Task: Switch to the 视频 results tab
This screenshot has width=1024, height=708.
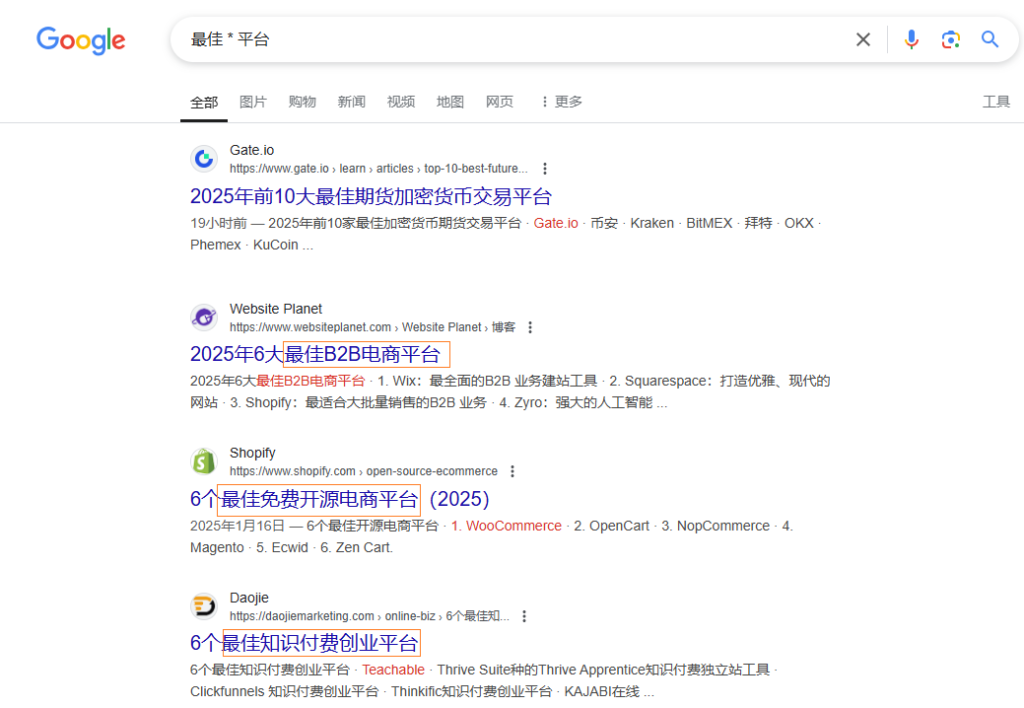Action: point(400,101)
